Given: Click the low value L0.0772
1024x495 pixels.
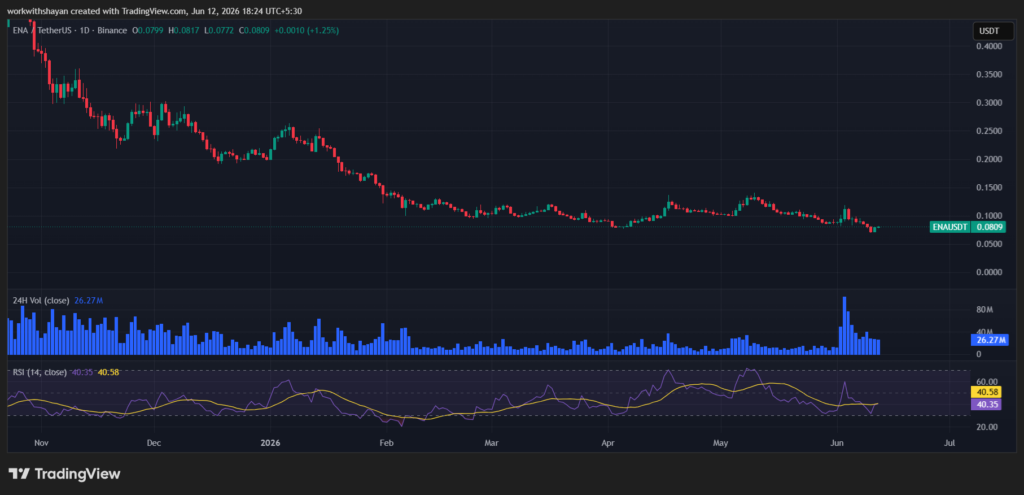Looking at the screenshot, I should tap(217, 30).
